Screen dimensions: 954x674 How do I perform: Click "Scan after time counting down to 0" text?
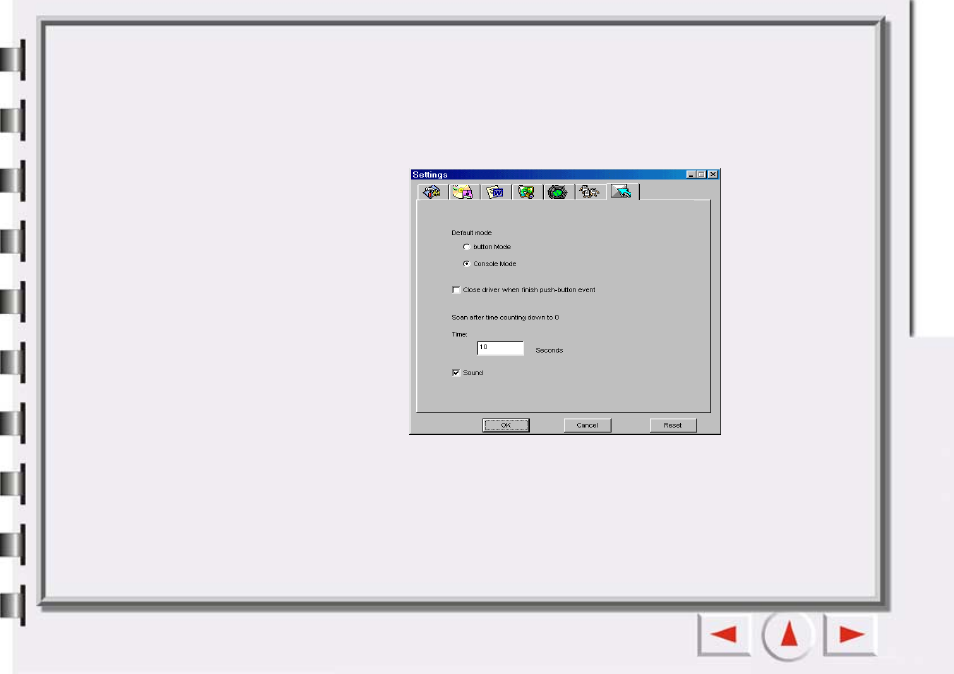coord(505,318)
